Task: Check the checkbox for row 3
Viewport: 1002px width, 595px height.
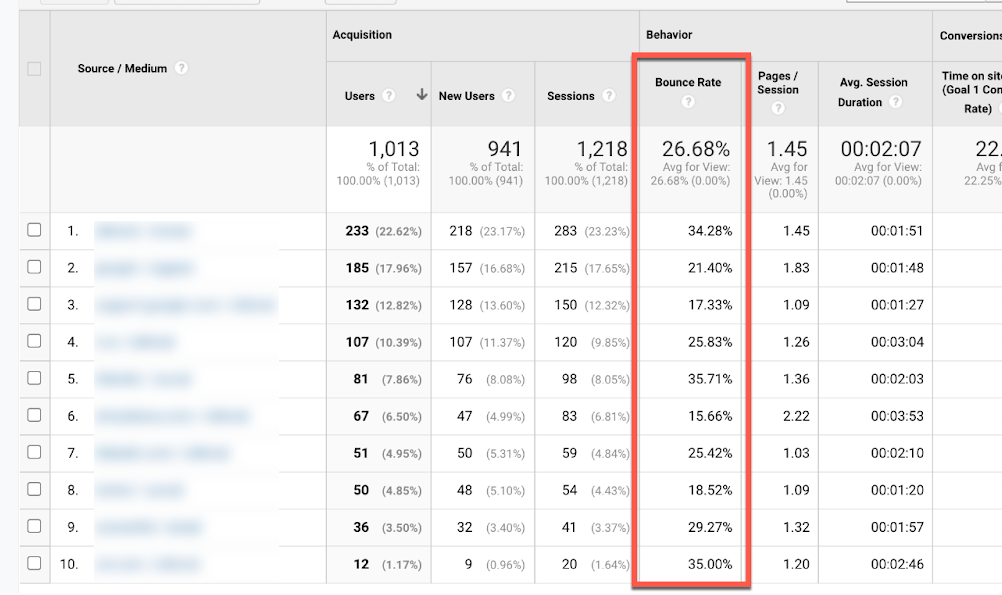Action: pyautogui.click(x=35, y=304)
